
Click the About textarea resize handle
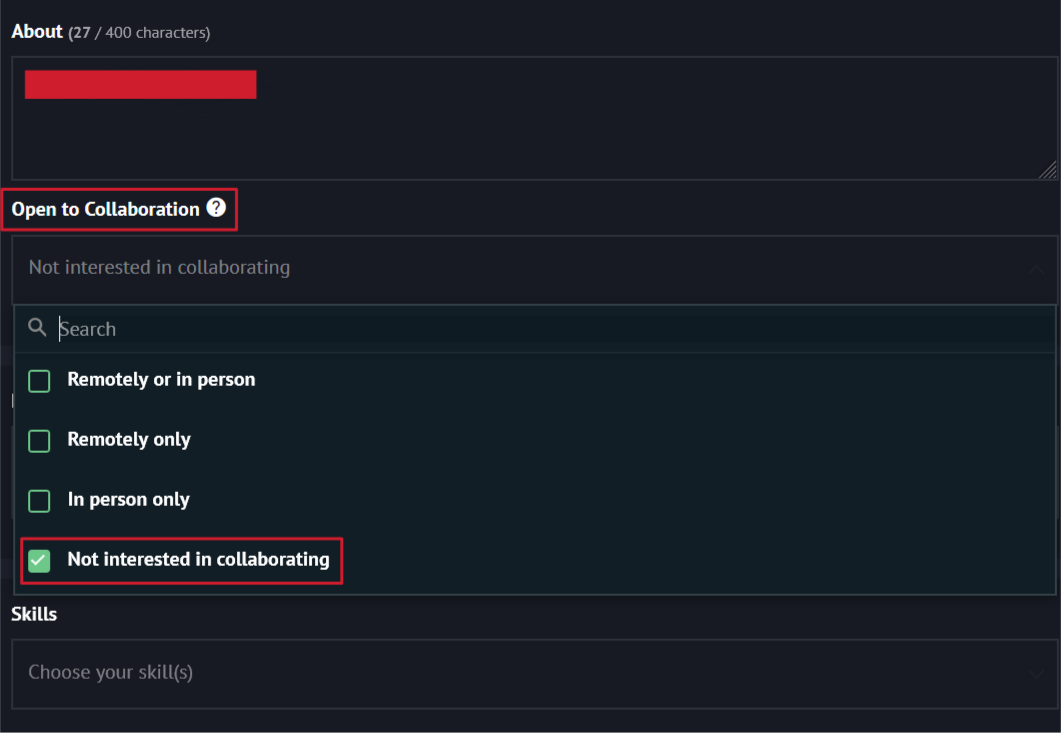1047,171
